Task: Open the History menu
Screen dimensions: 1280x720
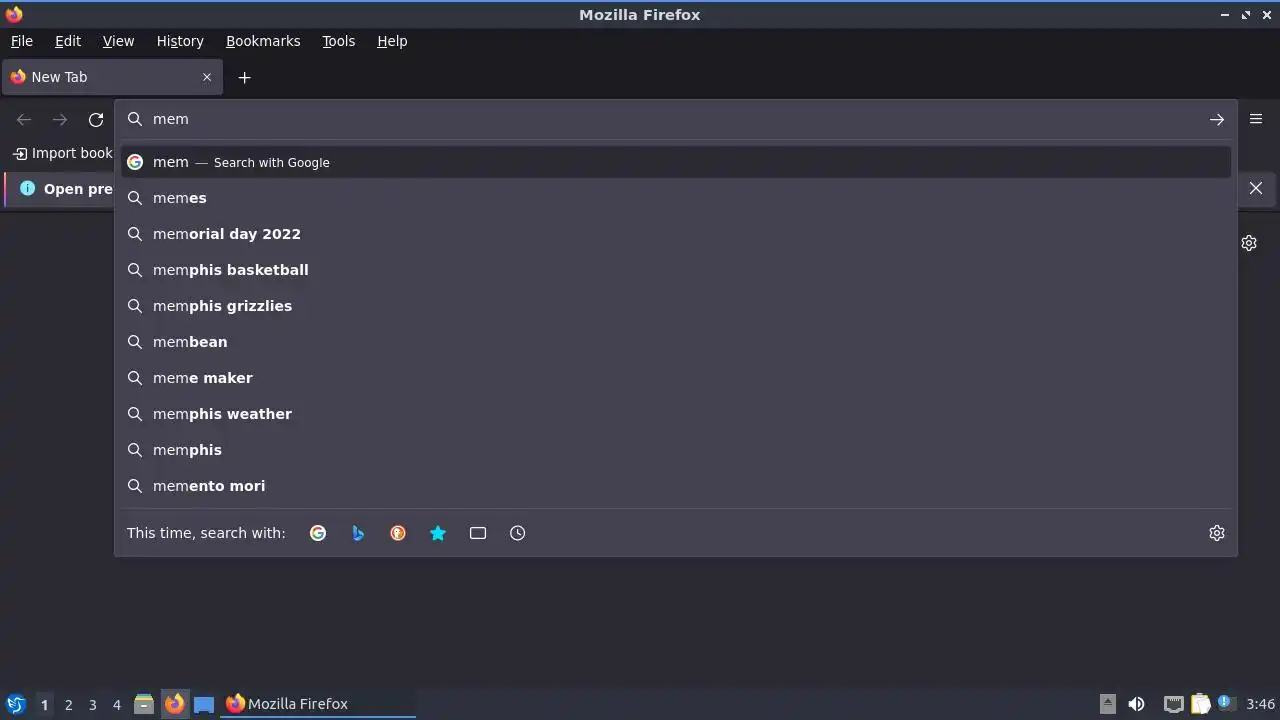Action: [180, 41]
